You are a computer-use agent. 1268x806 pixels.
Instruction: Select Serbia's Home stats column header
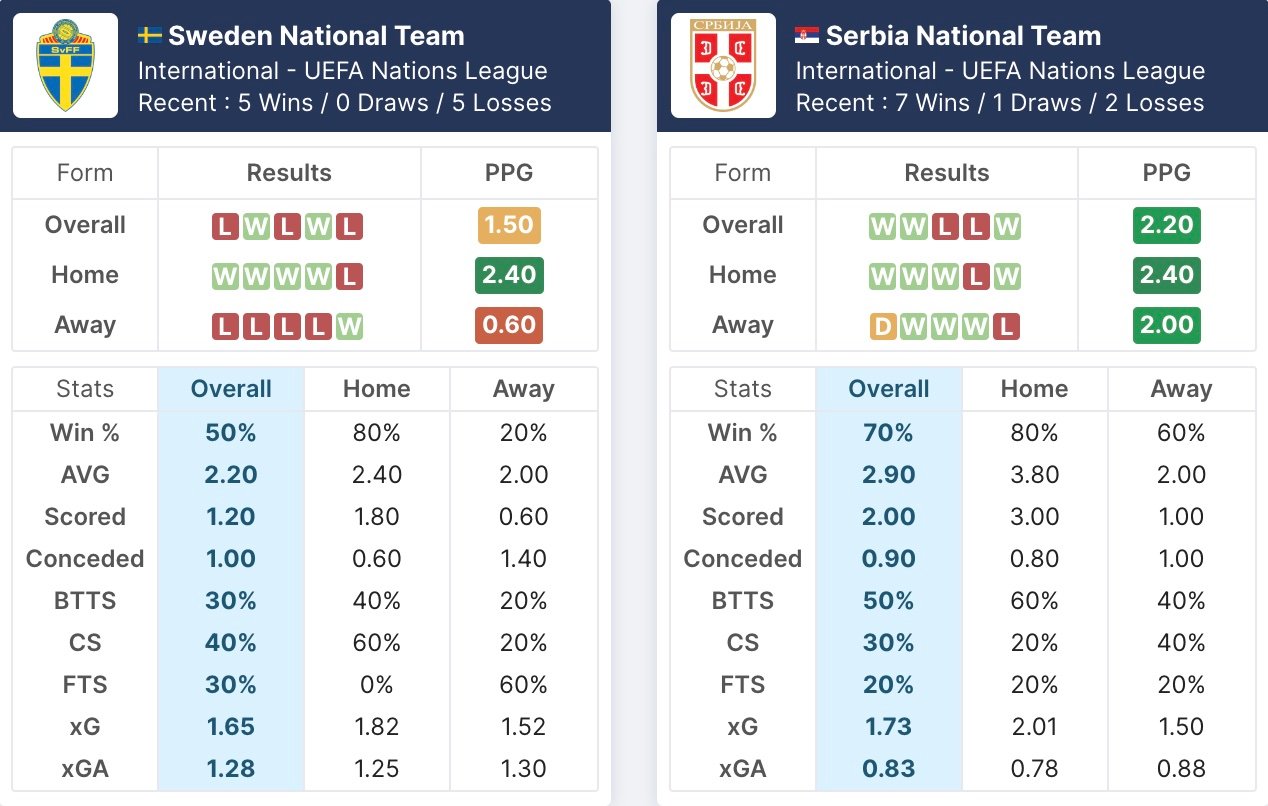(x=1034, y=389)
